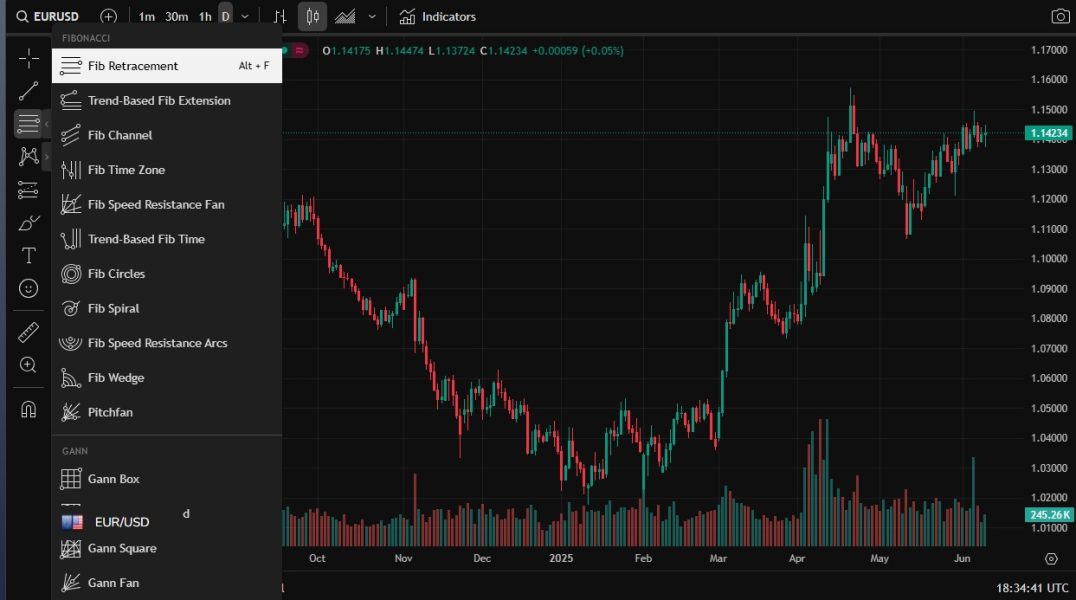Select the trend line drawing tool
The width and height of the screenshot is (1076, 600).
tap(28, 91)
